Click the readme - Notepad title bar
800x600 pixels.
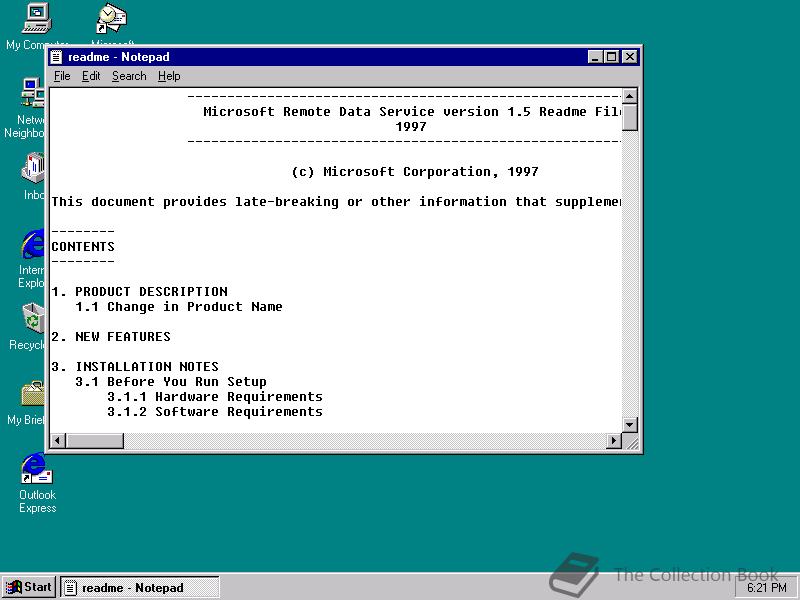tap(344, 57)
